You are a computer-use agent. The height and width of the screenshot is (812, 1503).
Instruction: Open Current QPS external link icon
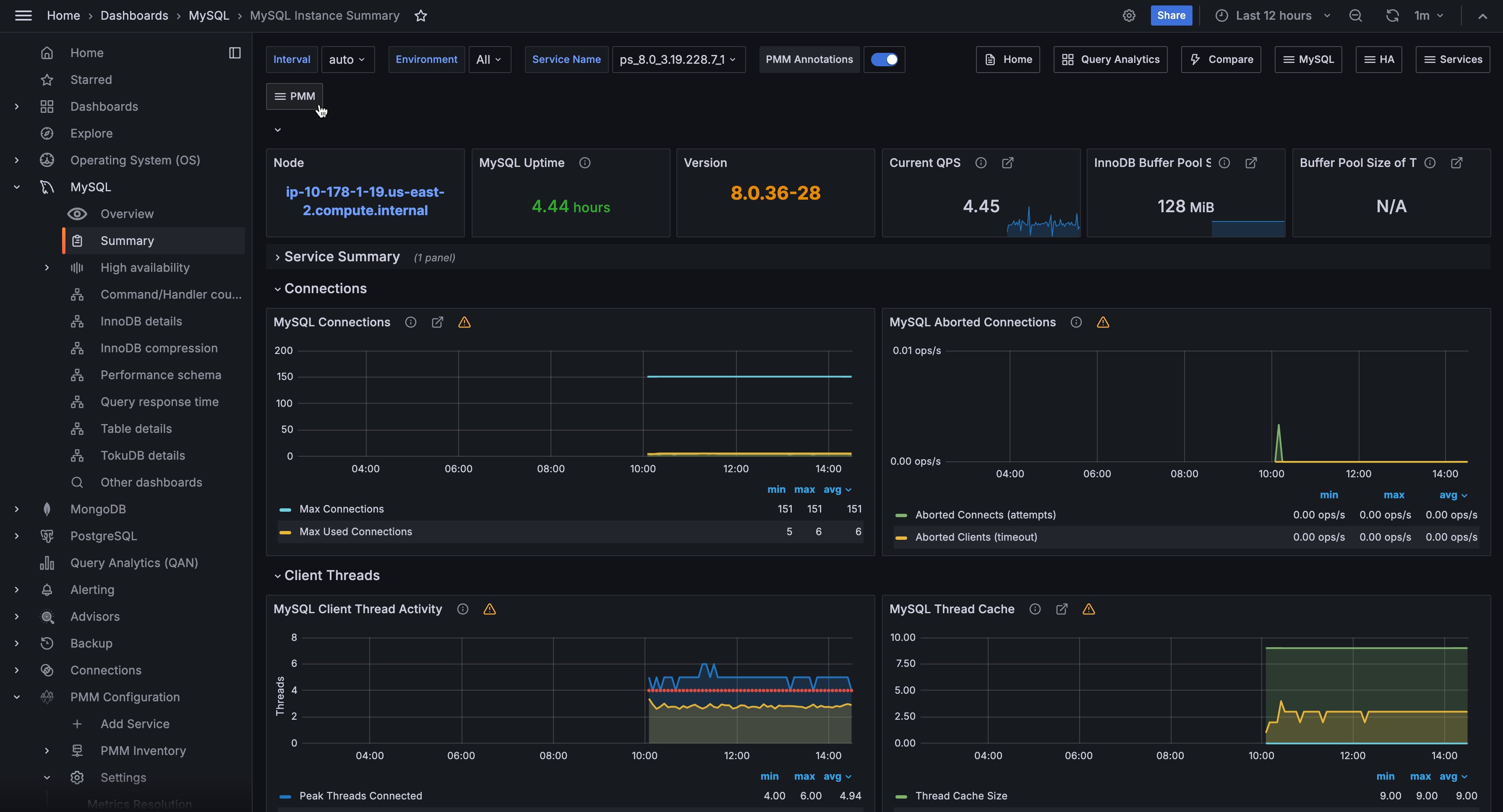pos(1007,163)
